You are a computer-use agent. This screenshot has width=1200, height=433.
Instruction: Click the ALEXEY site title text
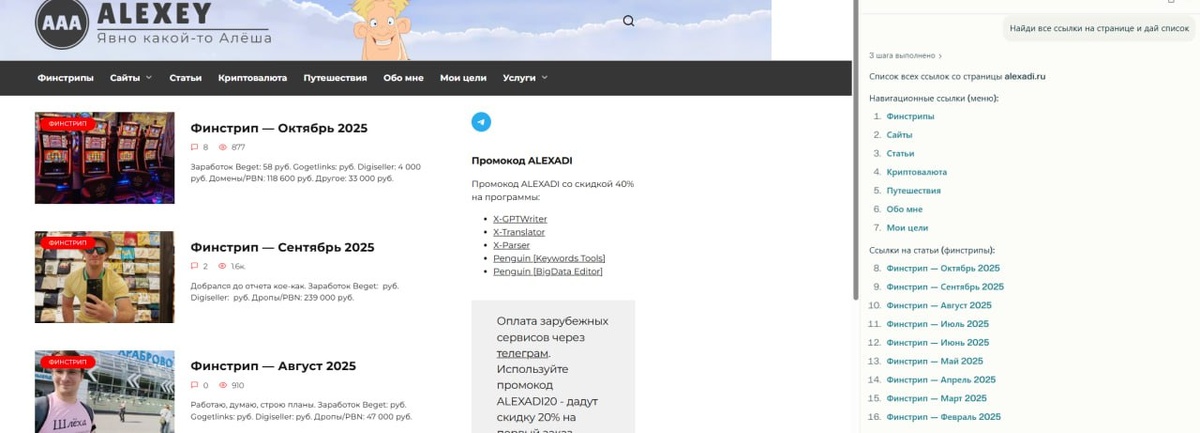pos(154,13)
